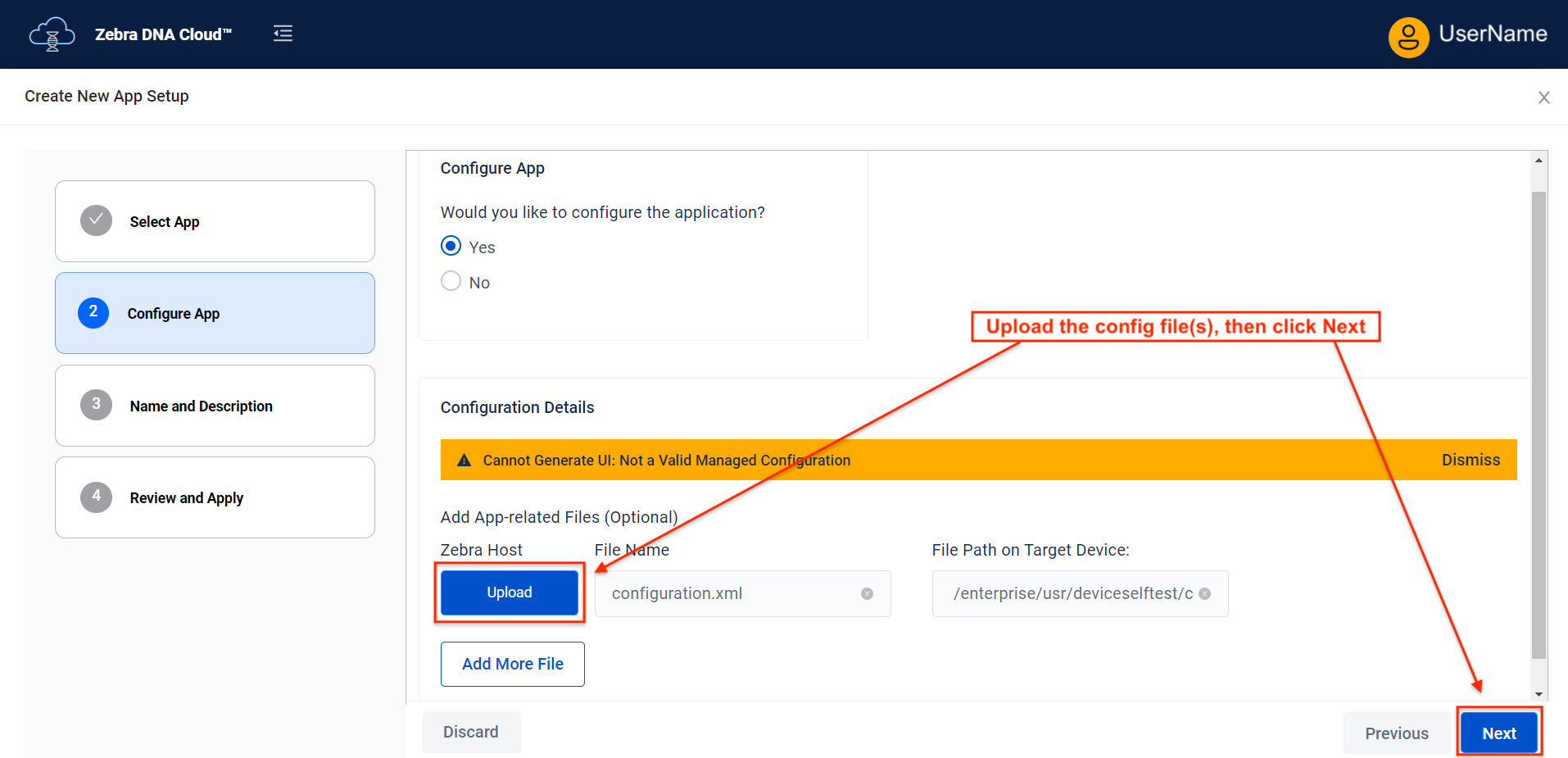Image resolution: width=1568 pixels, height=758 pixels.
Task: Close the Create New App Setup dialog
Action: click(1543, 98)
